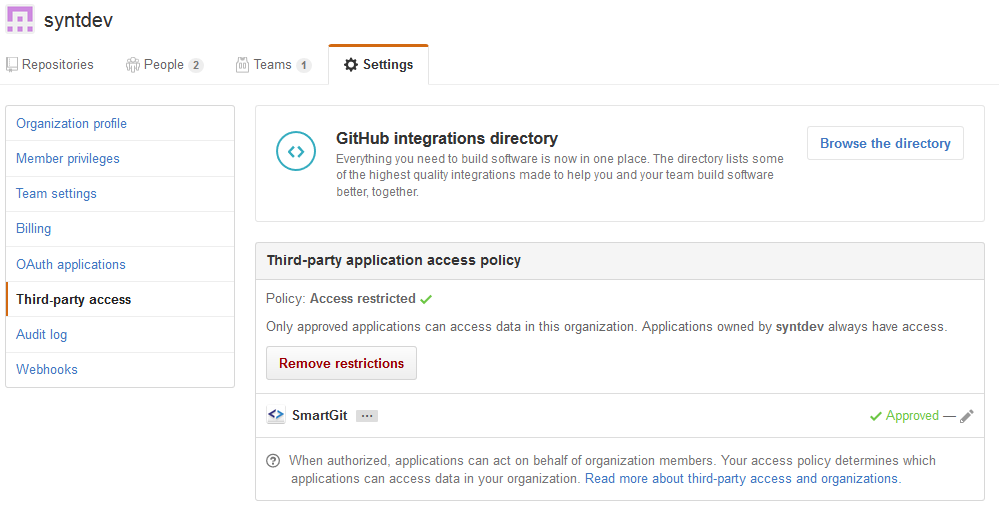Image resolution: width=999 pixels, height=517 pixels.
Task: Open the Repositories tab
Action: 50,65
